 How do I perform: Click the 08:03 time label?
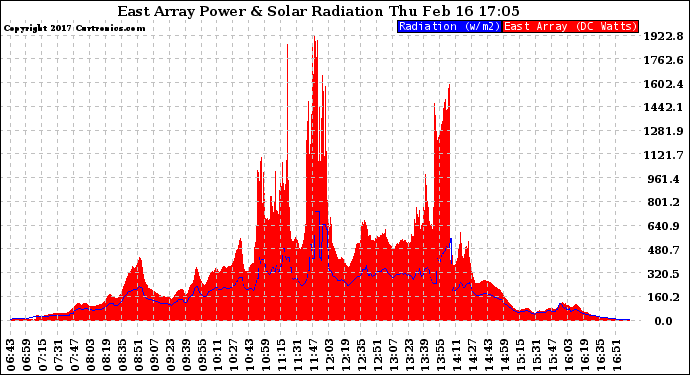pos(90,355)
